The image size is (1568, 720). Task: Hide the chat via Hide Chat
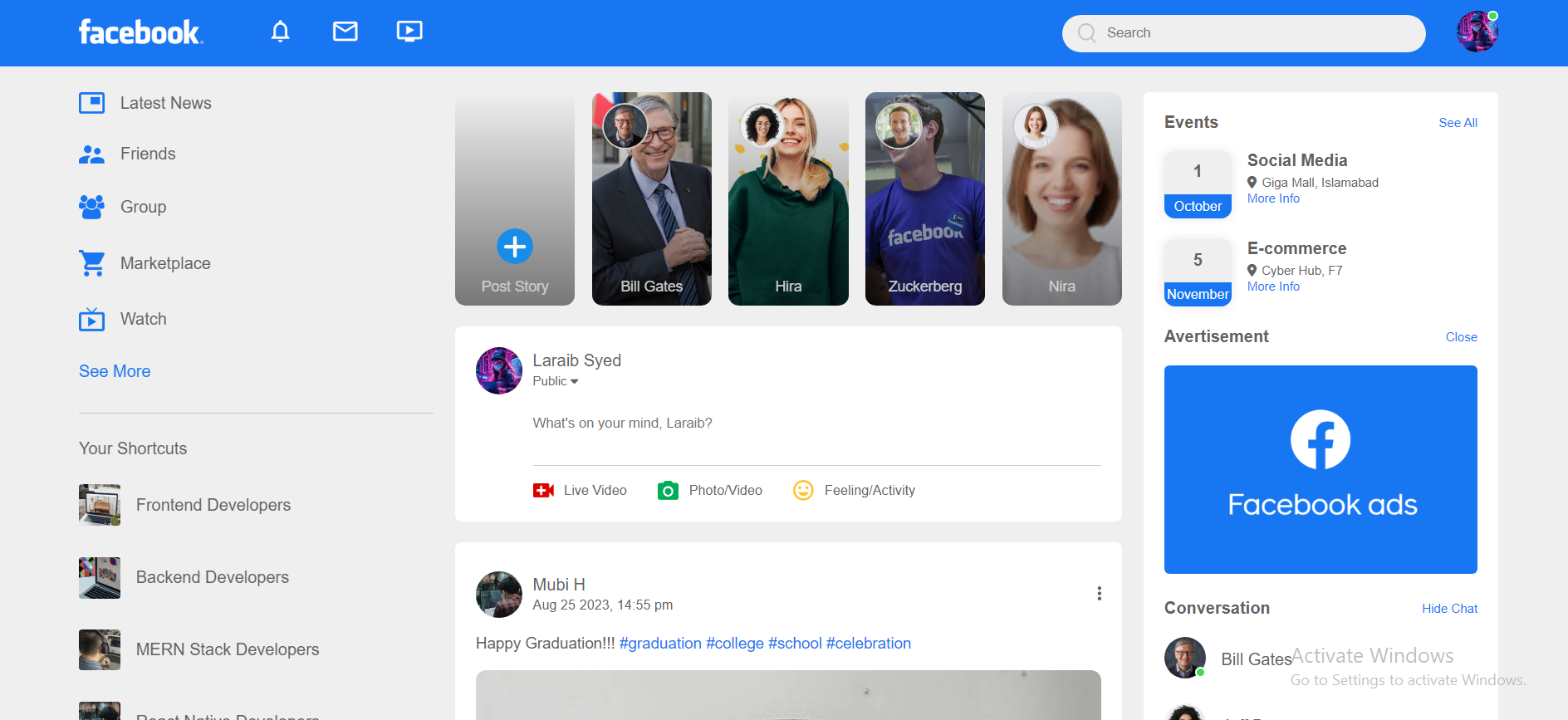point(1449,609)
